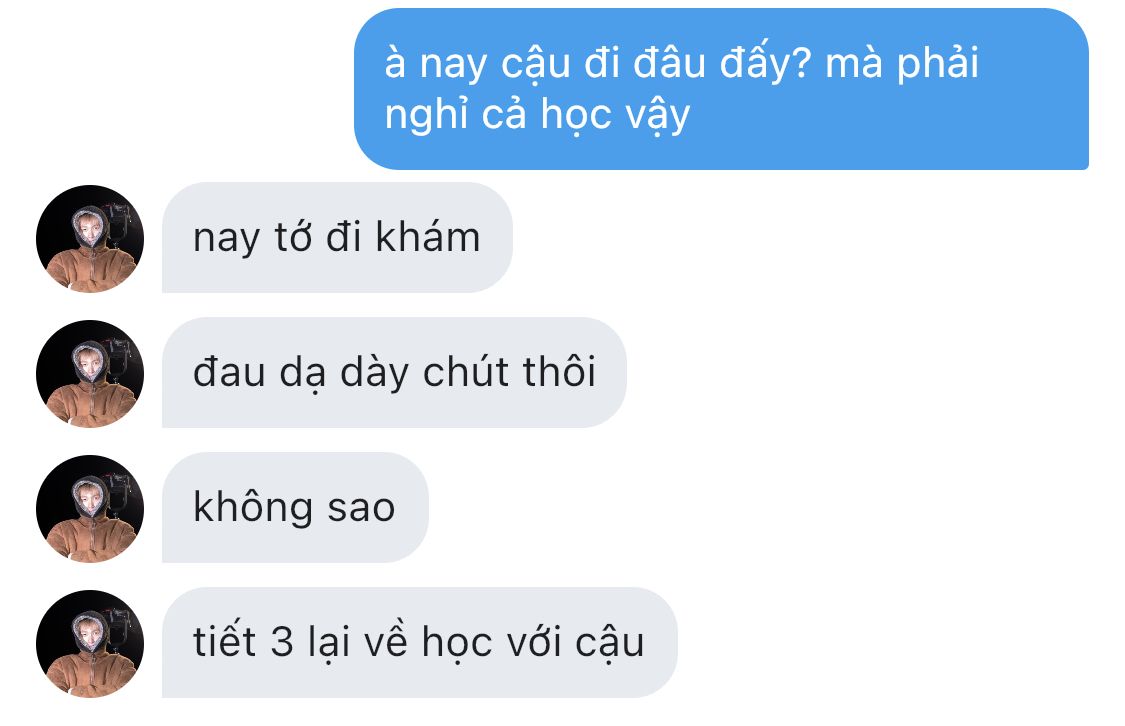Click the word 'tiết' in the last bubble
The width and height of the screenshot is (1125, 726).
click(x=225, y=641)
